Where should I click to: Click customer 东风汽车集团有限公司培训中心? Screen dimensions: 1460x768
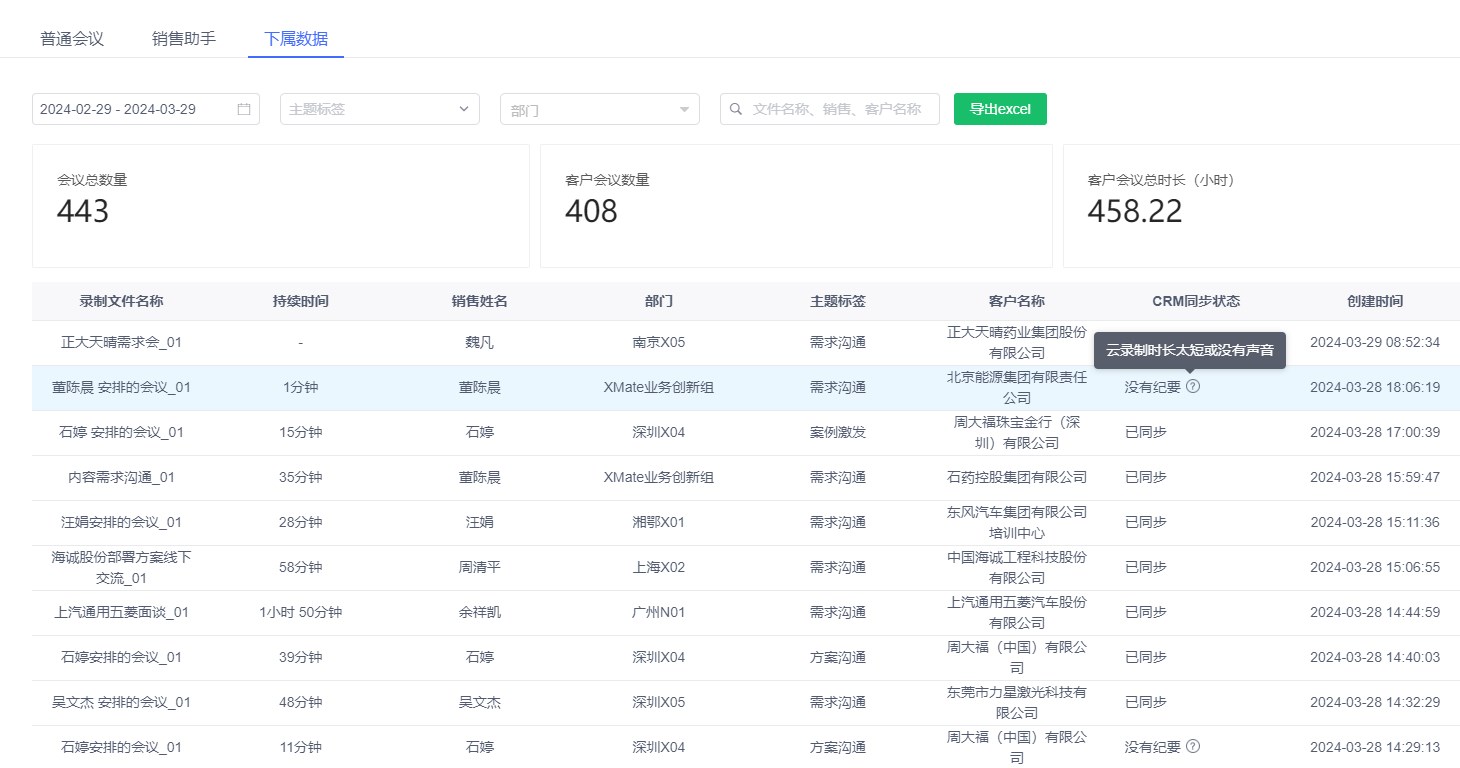click(1017, 522)
